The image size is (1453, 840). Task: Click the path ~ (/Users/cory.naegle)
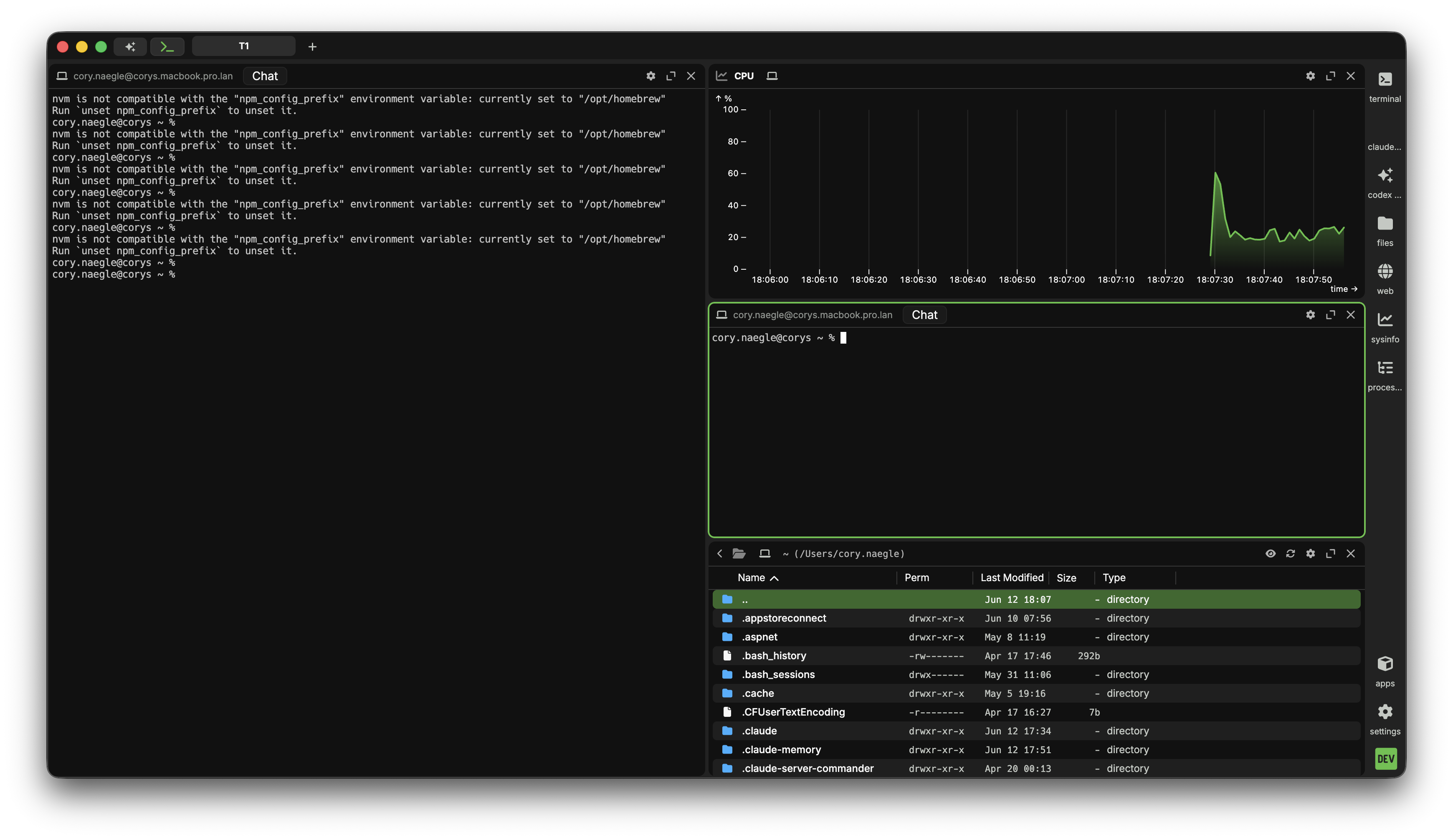pos(843,554)
